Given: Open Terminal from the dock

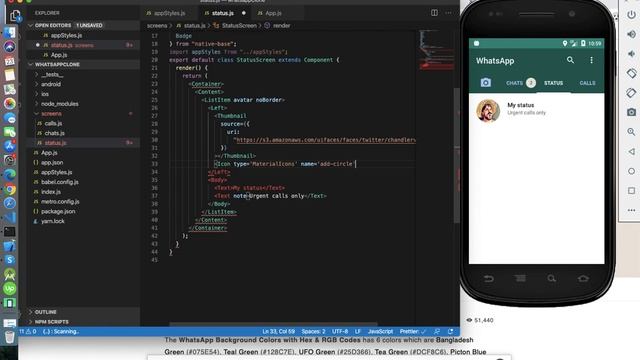Looking at the screenshot, I should [x=10, y=231].
